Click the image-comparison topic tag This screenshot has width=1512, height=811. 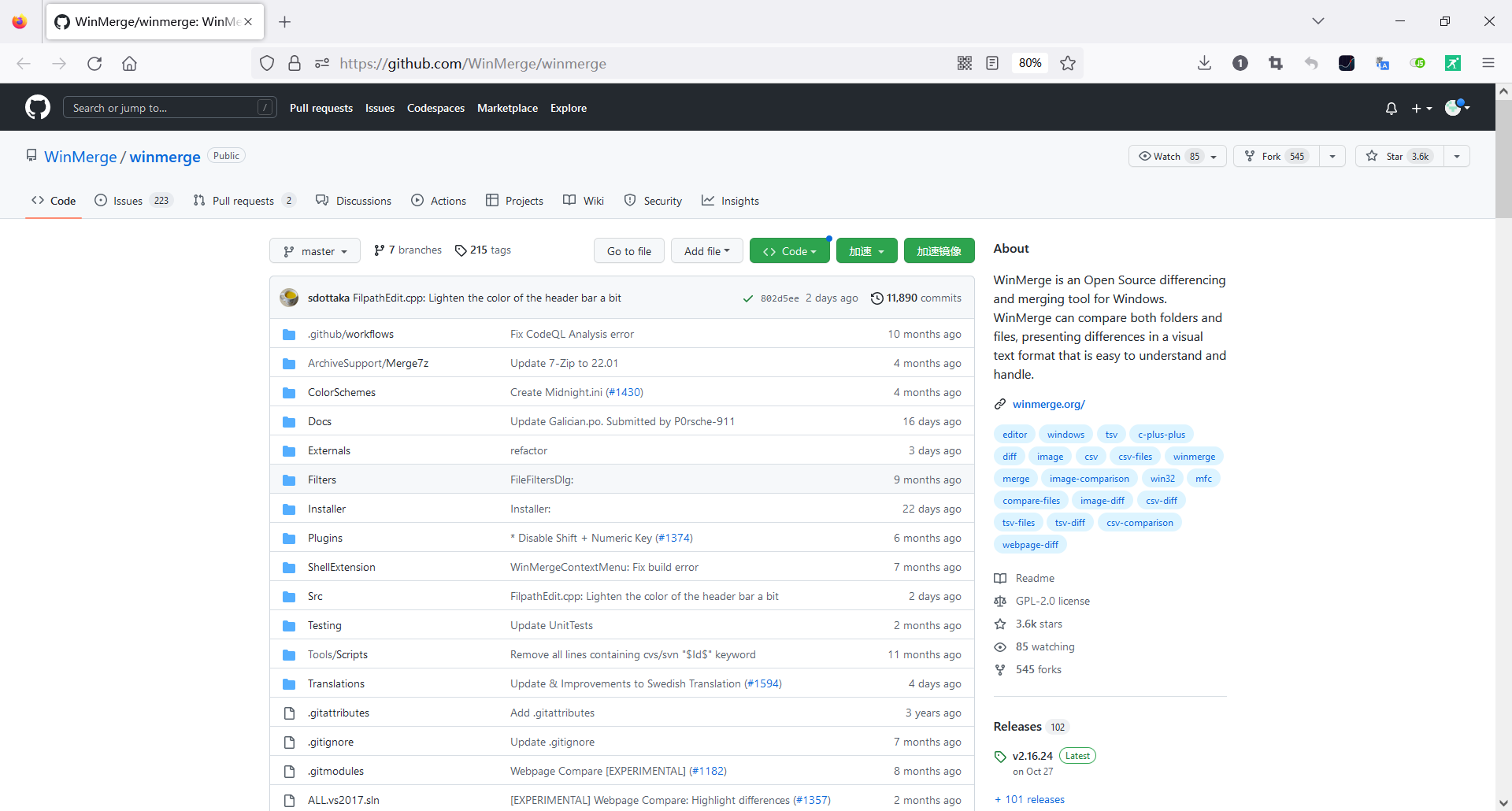point(1089,479)
